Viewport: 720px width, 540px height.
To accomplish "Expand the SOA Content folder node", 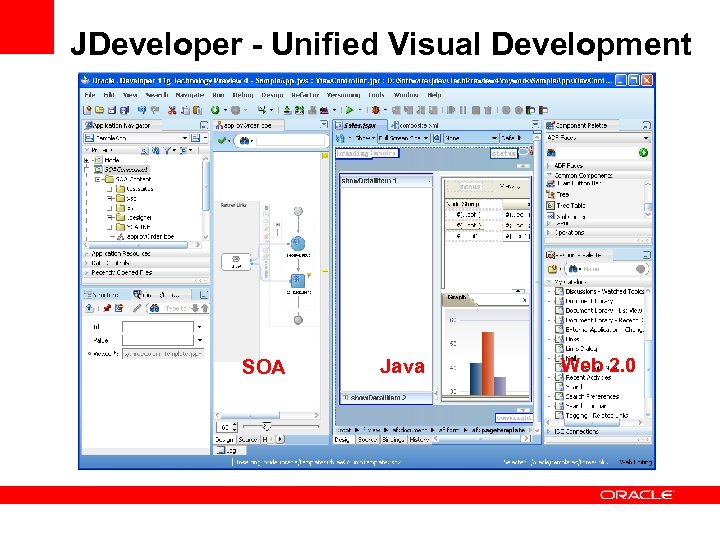I will point(98,179).
